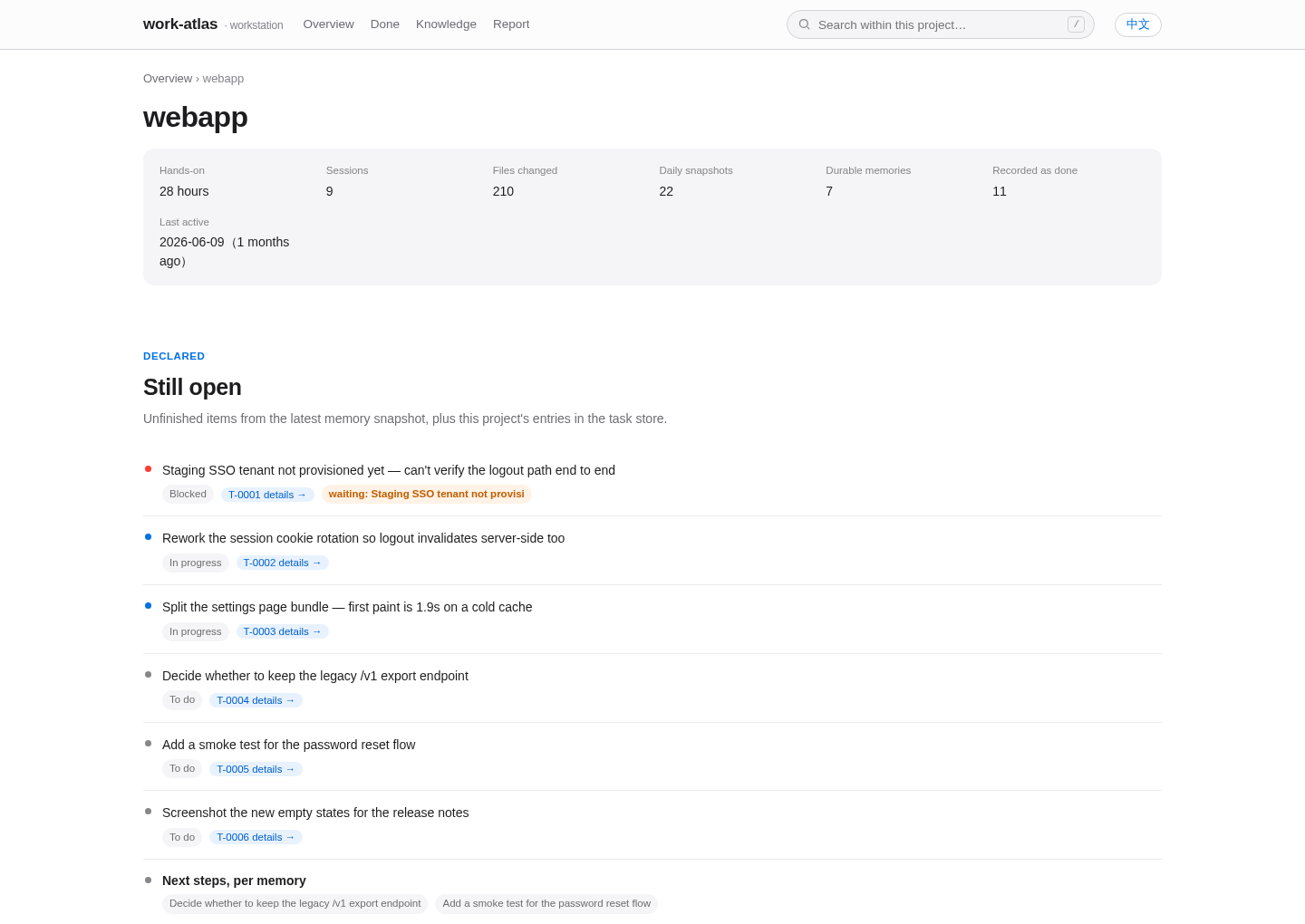Open the Knowledge nav item

(446, 24)
